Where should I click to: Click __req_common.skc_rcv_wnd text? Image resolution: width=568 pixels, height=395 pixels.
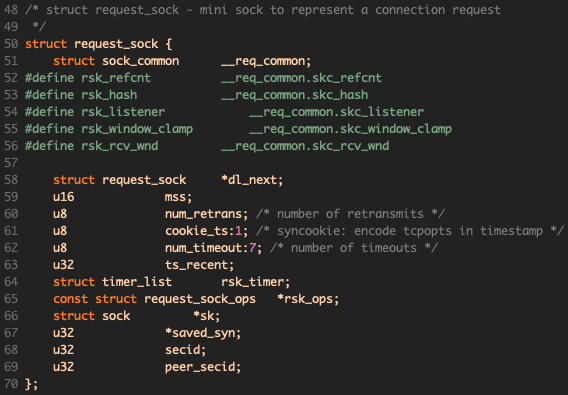pos(305,146)
